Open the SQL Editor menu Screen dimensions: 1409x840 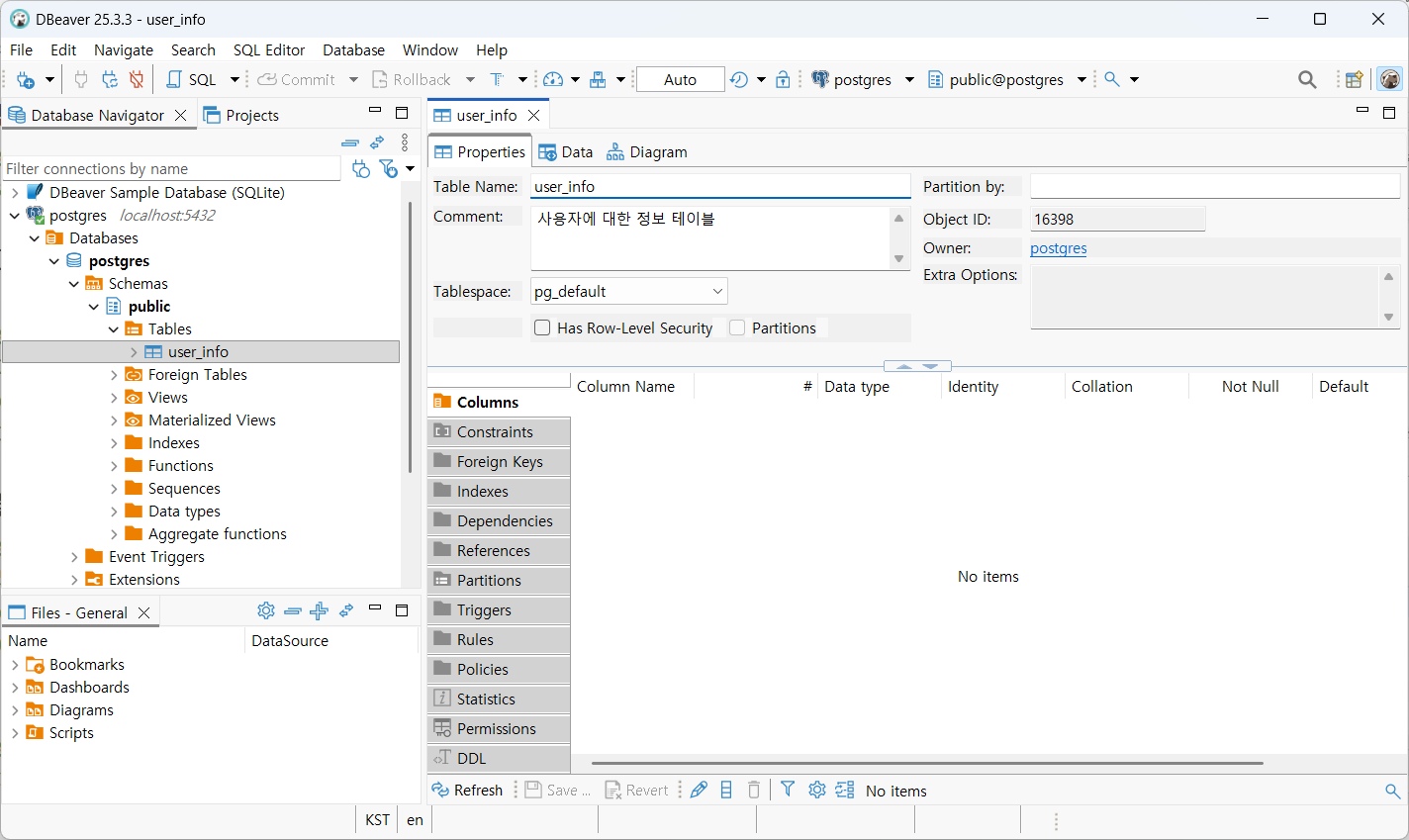pyautogui.click(x=269, y=49)
